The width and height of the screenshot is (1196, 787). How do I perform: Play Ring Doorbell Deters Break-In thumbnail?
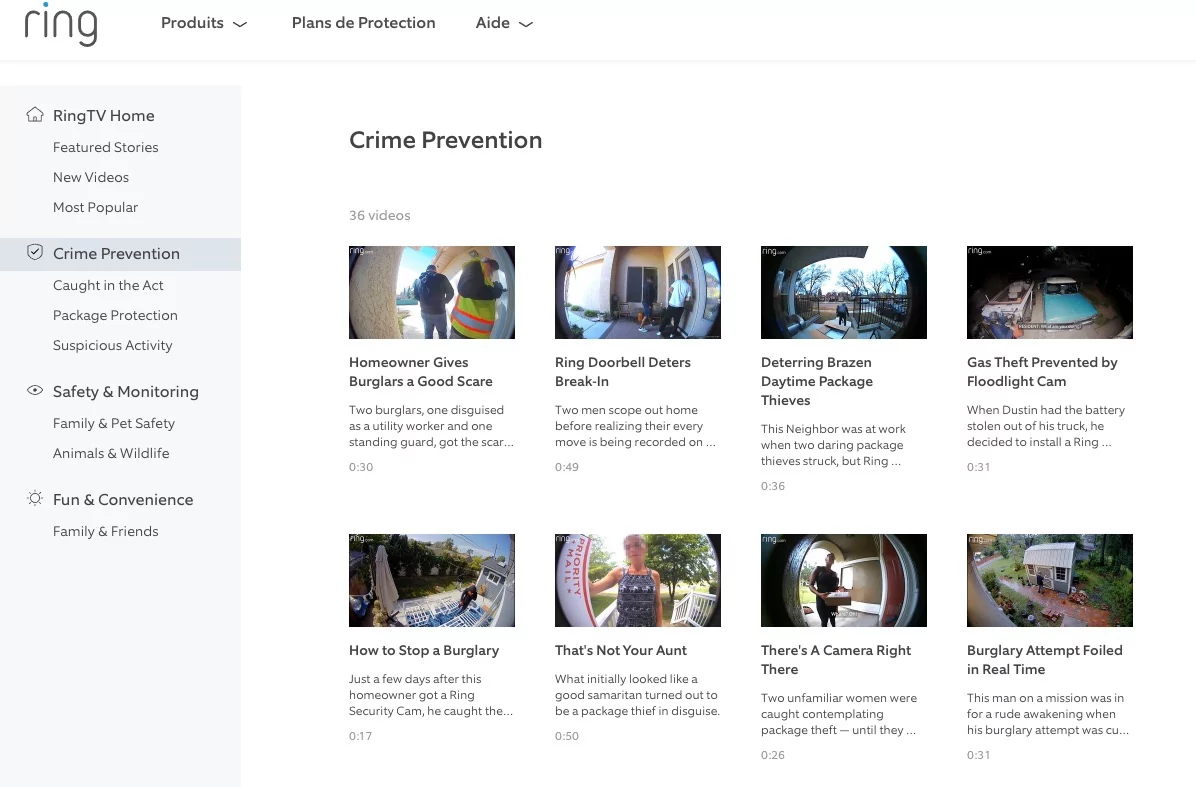[638, 292]
